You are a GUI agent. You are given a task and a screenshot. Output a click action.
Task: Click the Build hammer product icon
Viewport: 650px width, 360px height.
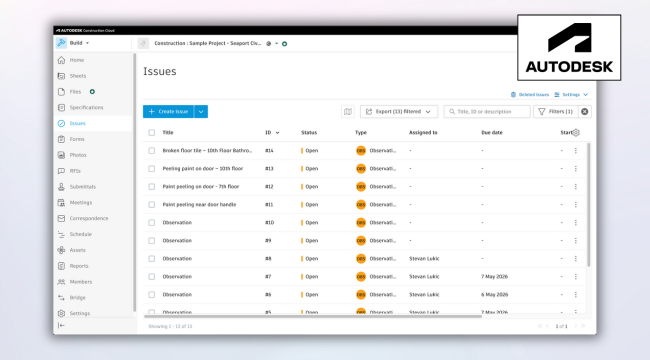[61, 43]
